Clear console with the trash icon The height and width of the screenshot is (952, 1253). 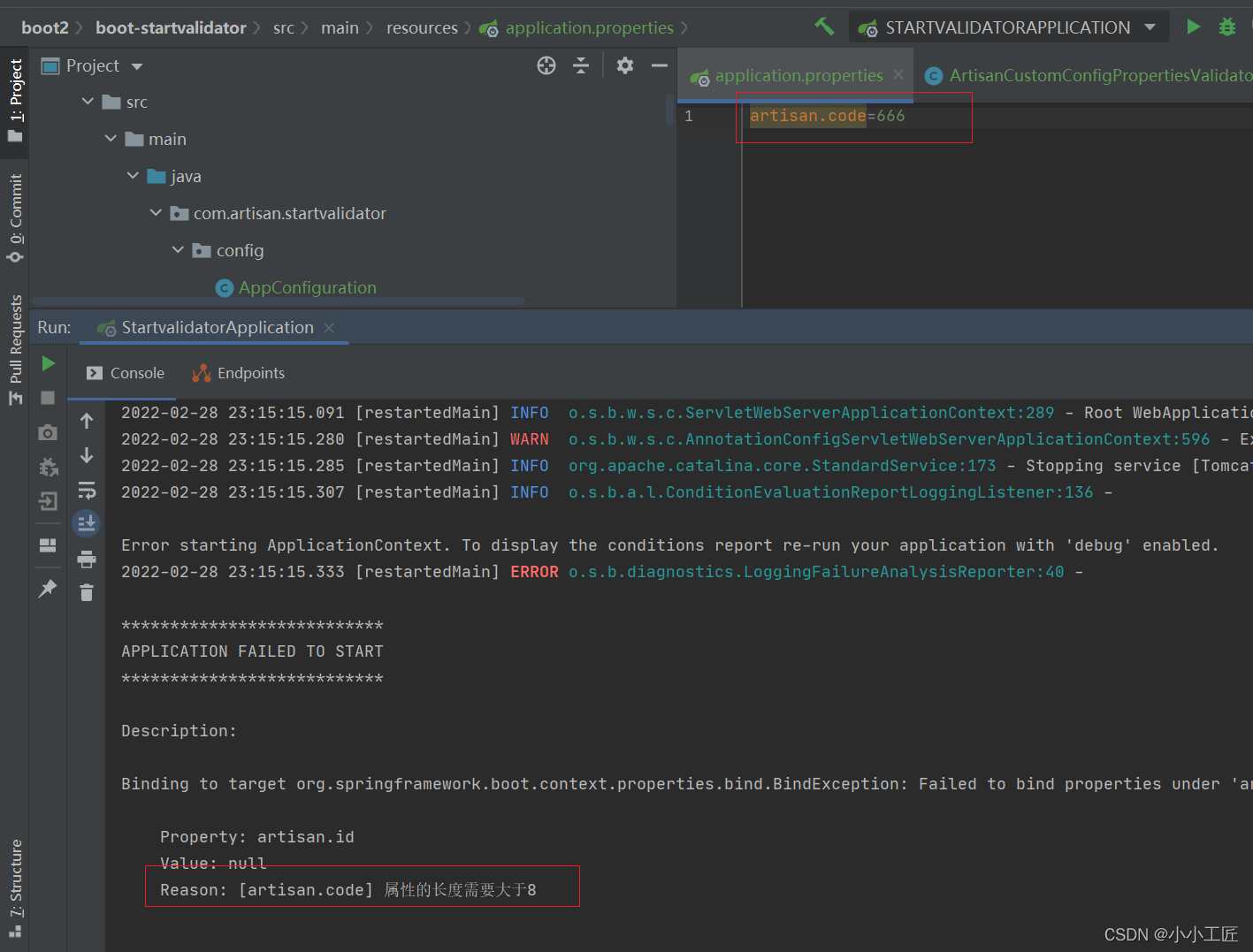[x=87, y=593]
